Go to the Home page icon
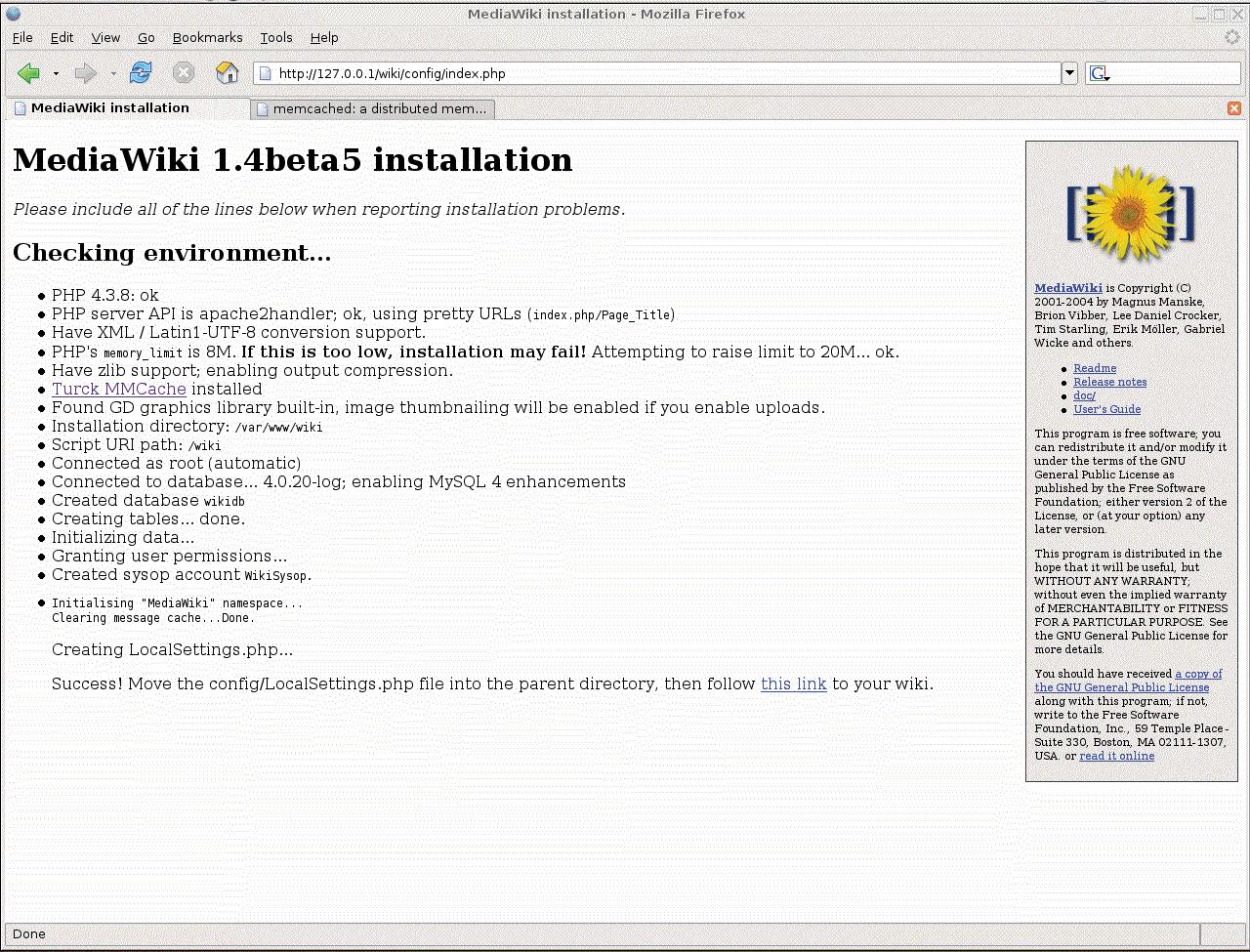The image size is (1250, 952). click(x=227, y=73)
